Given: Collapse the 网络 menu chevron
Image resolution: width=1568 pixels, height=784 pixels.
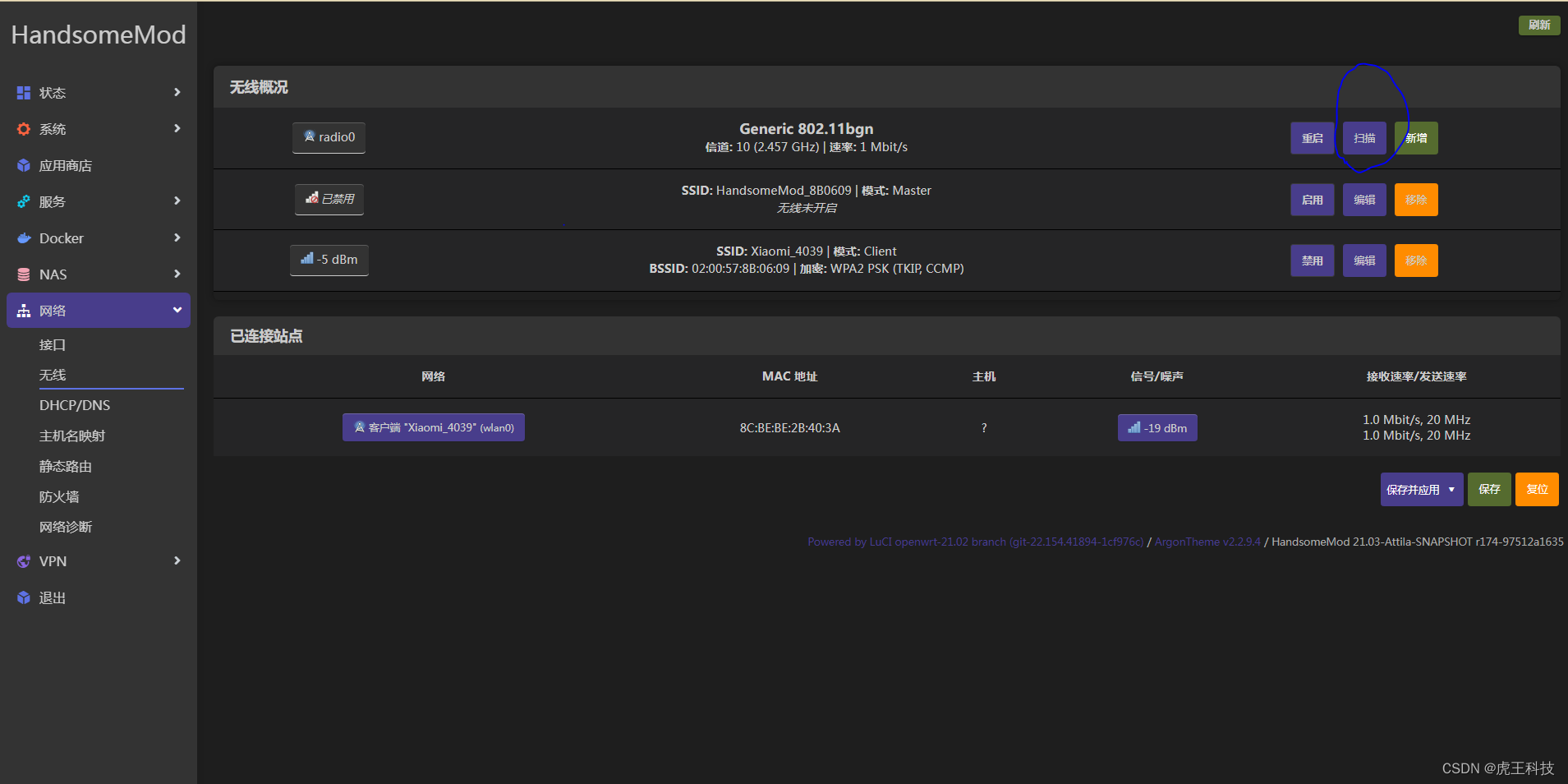Looking at the screenshot, I should pyautogui.click(x=177, y=310).
